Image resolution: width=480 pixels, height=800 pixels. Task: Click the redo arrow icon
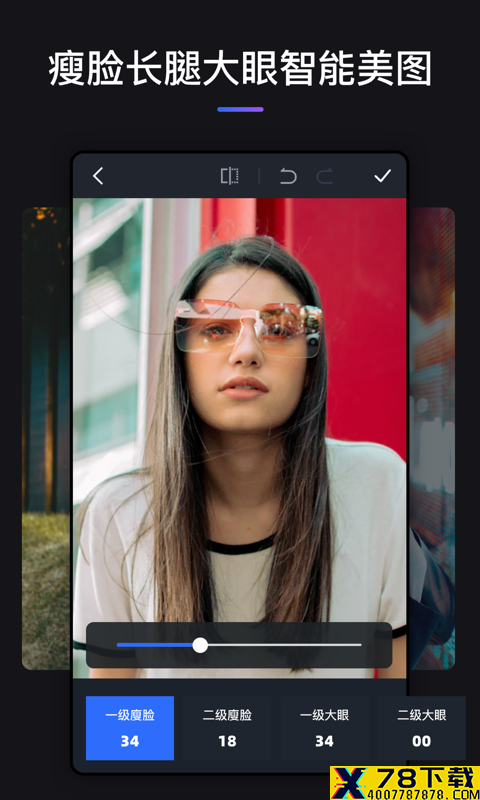click(x=324, y=177)
